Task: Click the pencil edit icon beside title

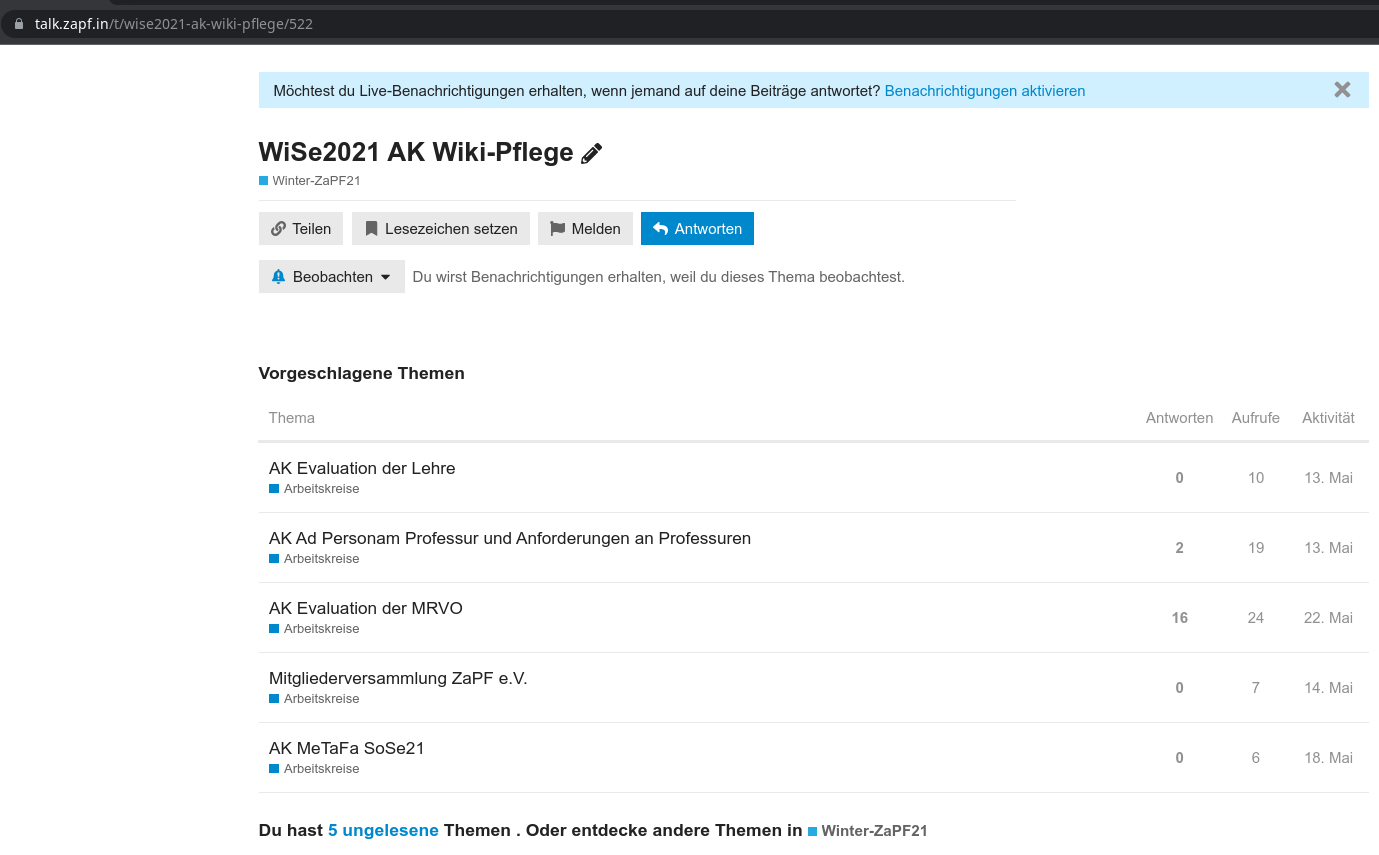Action: click(x=592, y=153)
